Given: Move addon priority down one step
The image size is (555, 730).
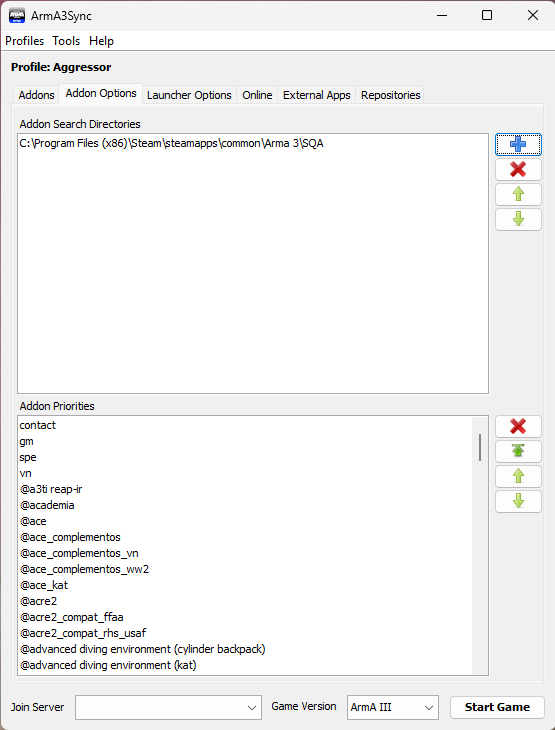Looking at the screenshot, I should coord(518,501).
